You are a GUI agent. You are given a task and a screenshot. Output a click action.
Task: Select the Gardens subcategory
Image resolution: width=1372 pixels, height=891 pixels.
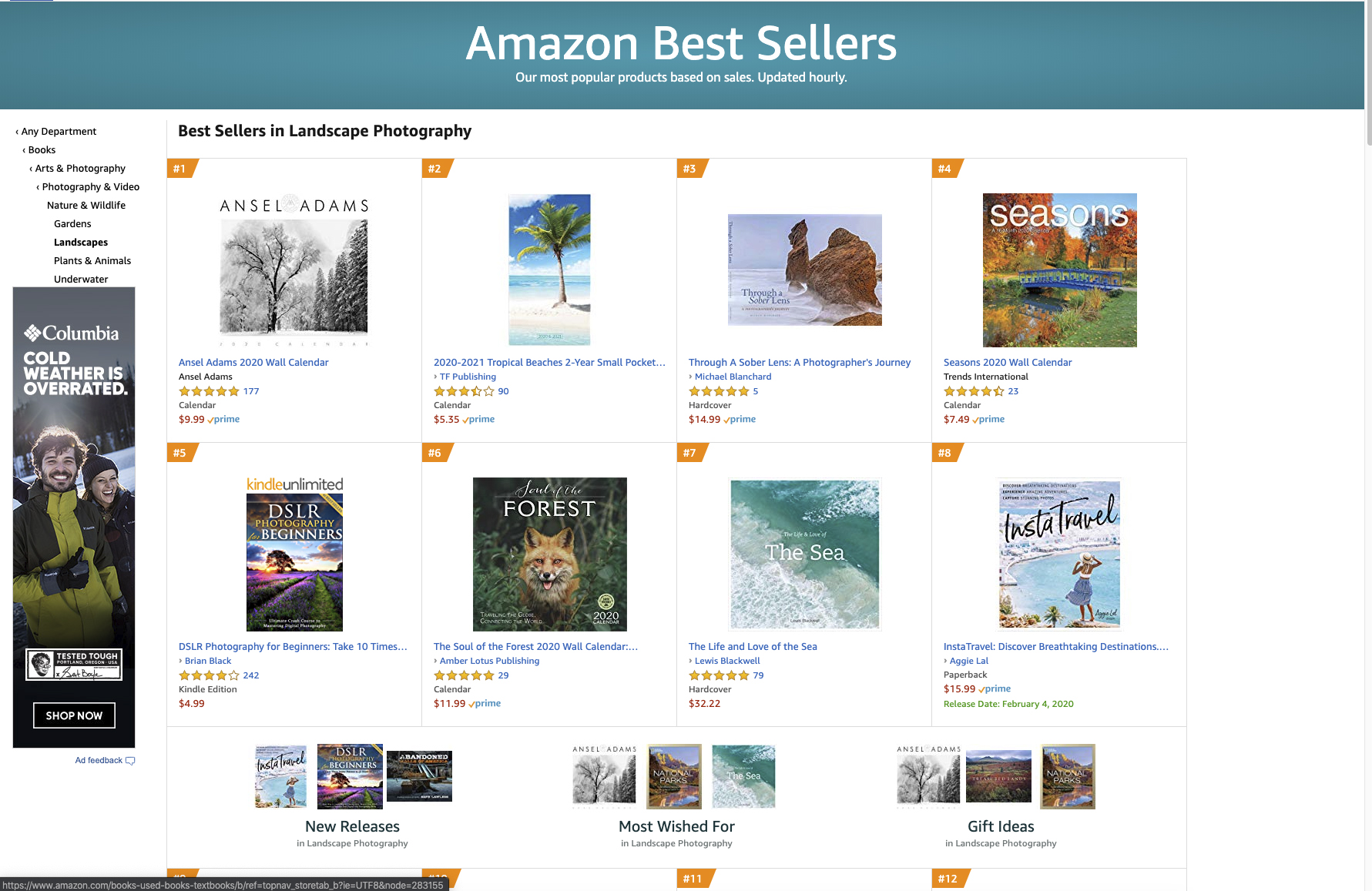pos(72,224)
